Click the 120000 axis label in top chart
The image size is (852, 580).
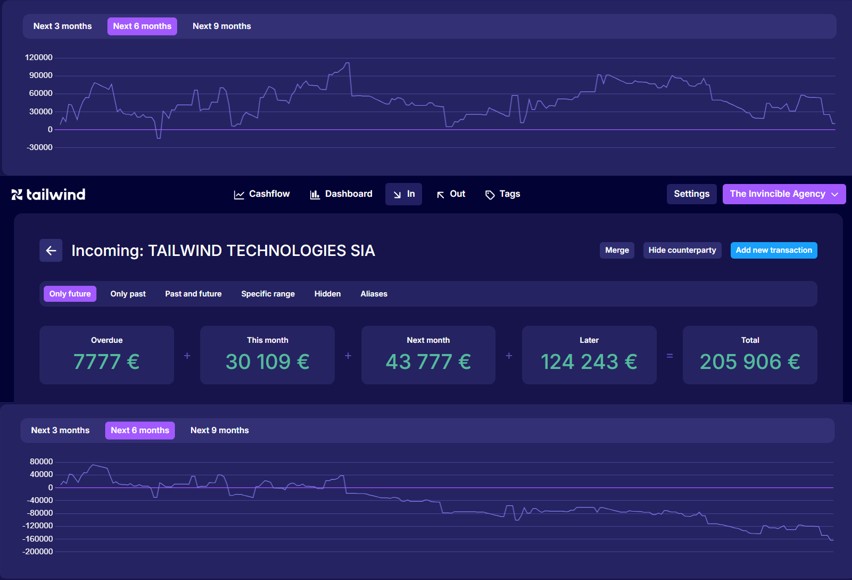(39, 57)
